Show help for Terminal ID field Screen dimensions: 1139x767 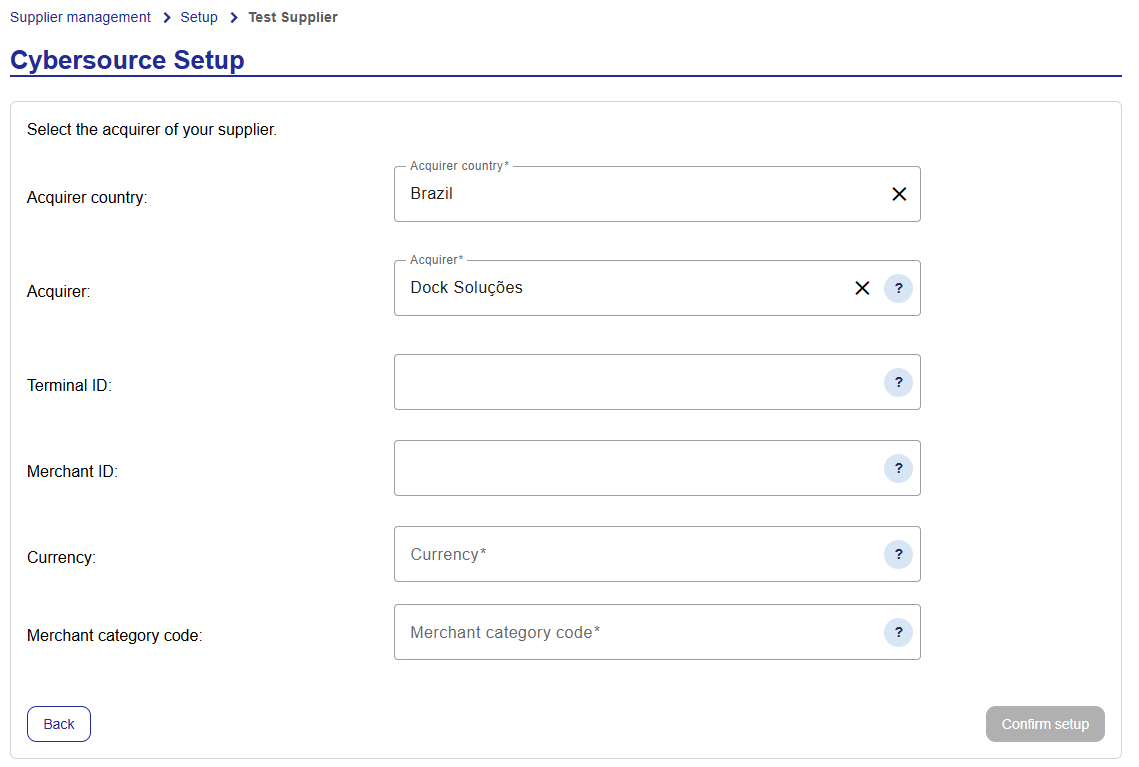pos(898,382)
